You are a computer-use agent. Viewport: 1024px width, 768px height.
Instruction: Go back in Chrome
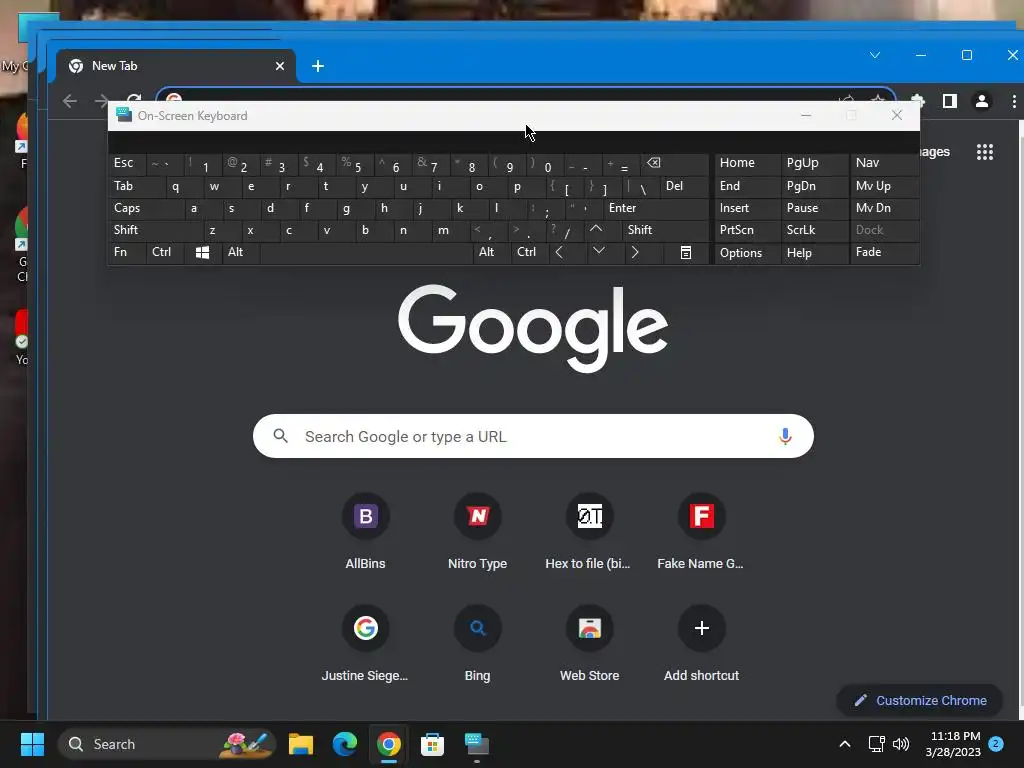click(x=70, y=101)
